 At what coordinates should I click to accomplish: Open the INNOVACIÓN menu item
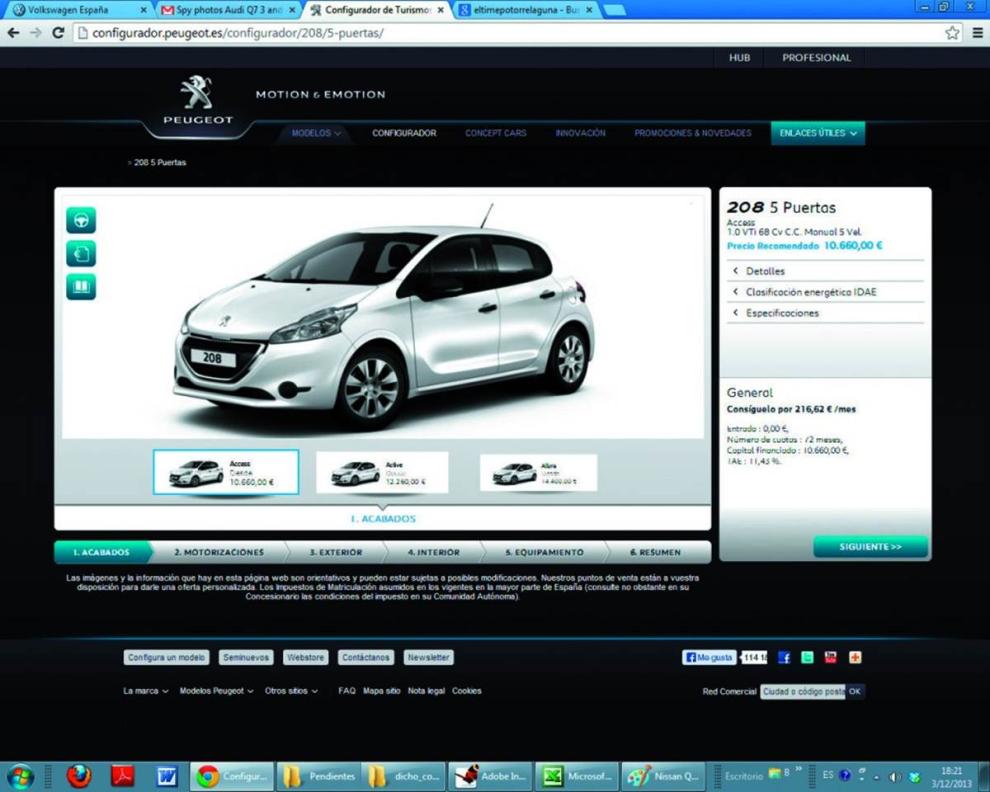pyautogui.click(x=580, y=133)
